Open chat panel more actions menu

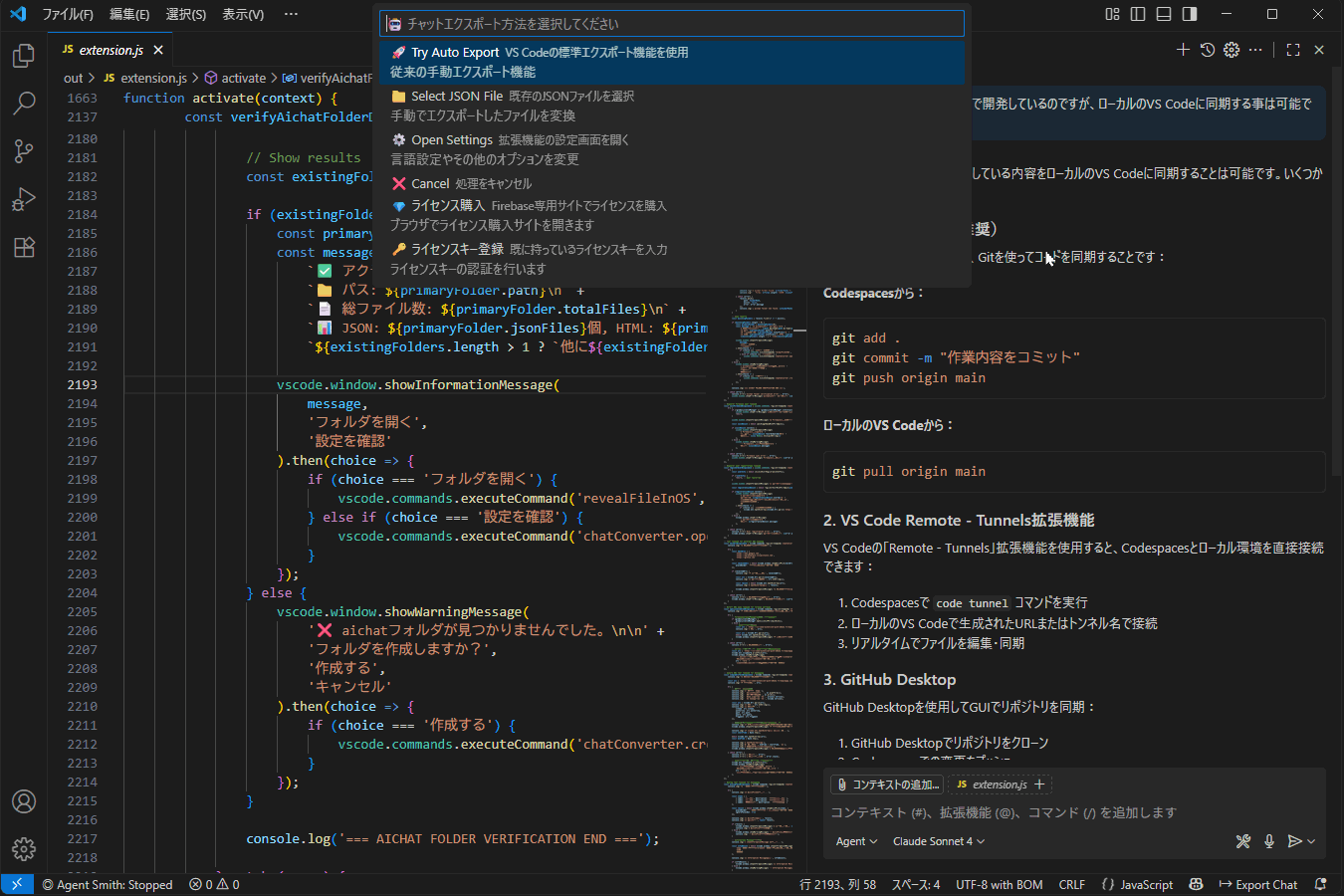click(1256, 50)
